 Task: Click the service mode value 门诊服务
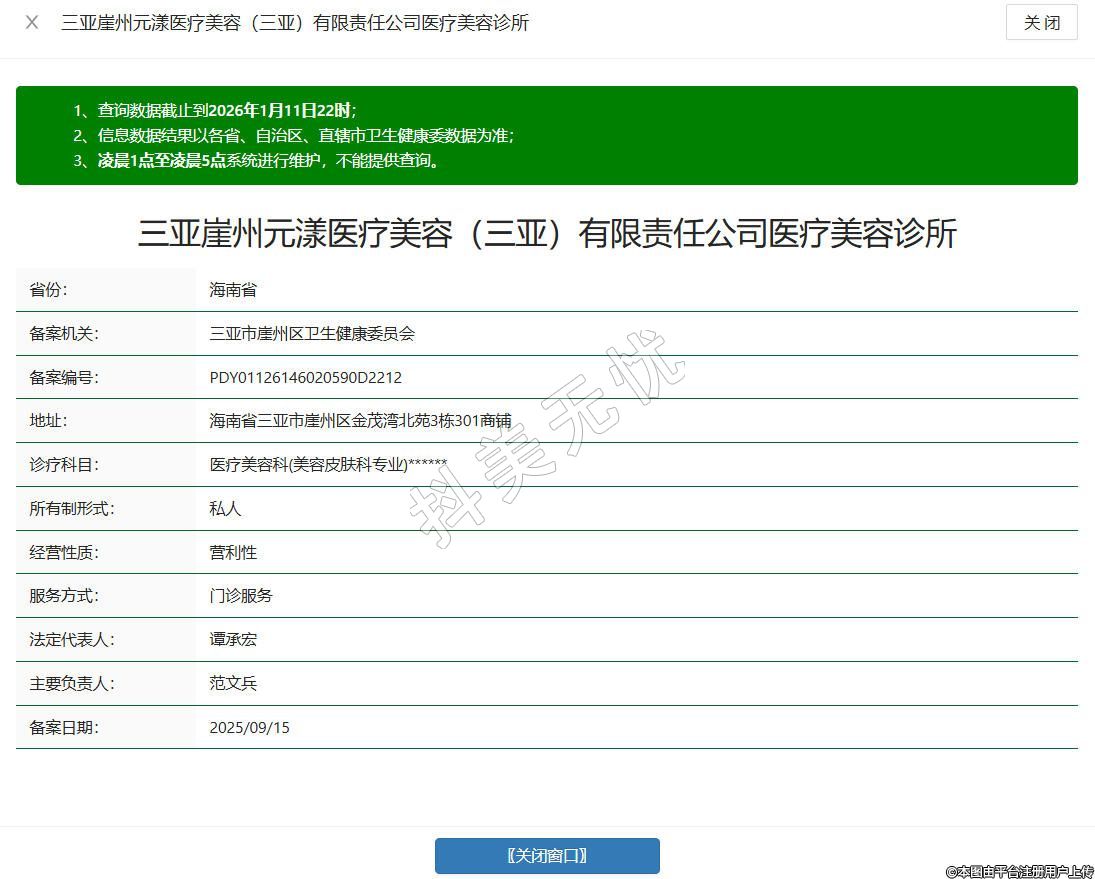(241, 596)
